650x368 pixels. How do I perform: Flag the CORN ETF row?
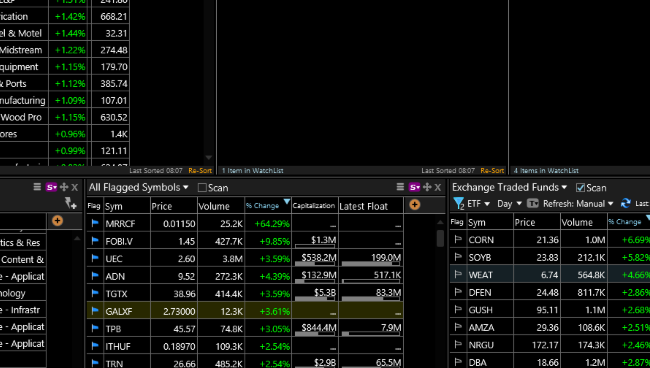coord(458,239)
